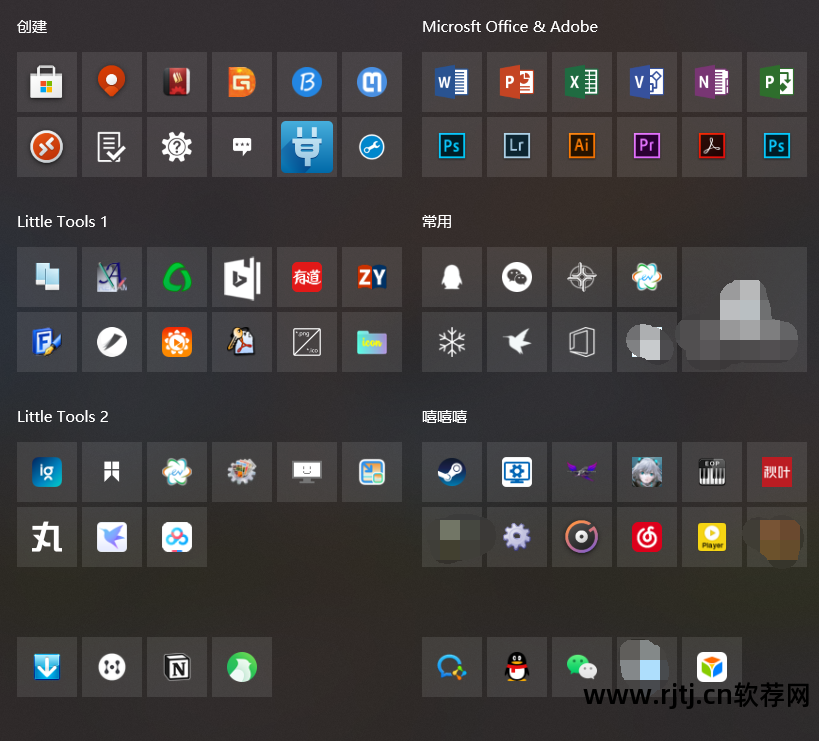The width and height of the screenshot is (819, 741).
Task: Open the Get Help gear tile
Action: [177, 147]
